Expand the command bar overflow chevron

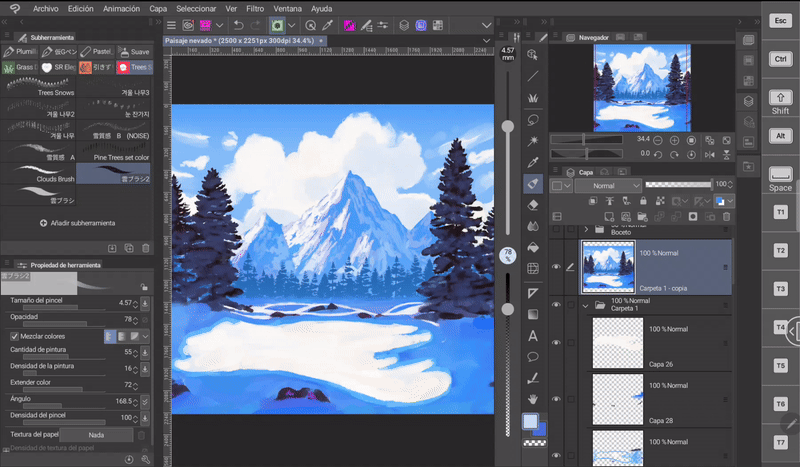click(x=486, y=25)
